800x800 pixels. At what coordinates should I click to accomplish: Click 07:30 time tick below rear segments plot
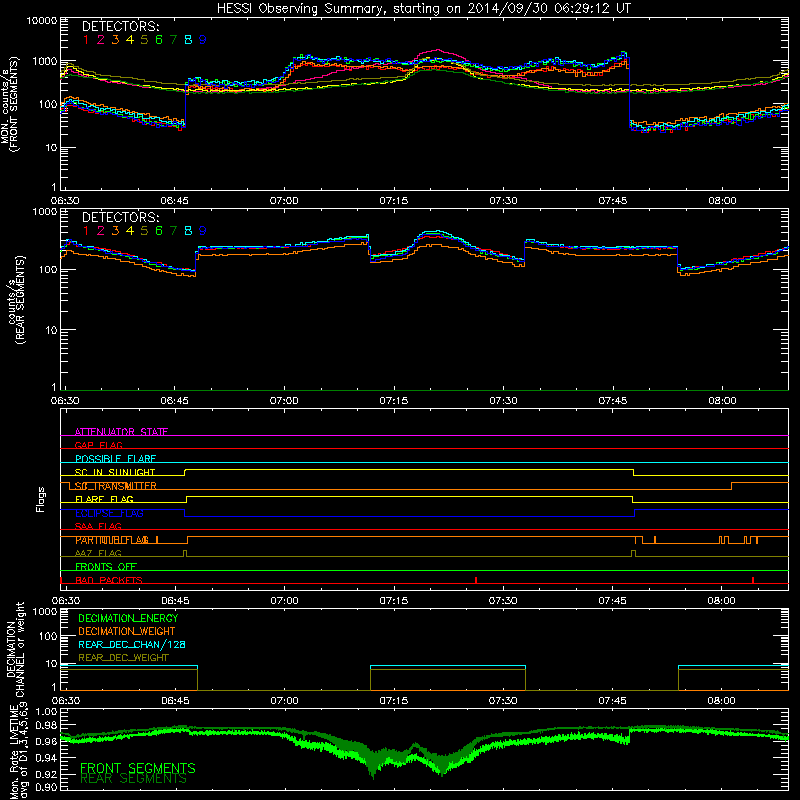coord(503,401)
